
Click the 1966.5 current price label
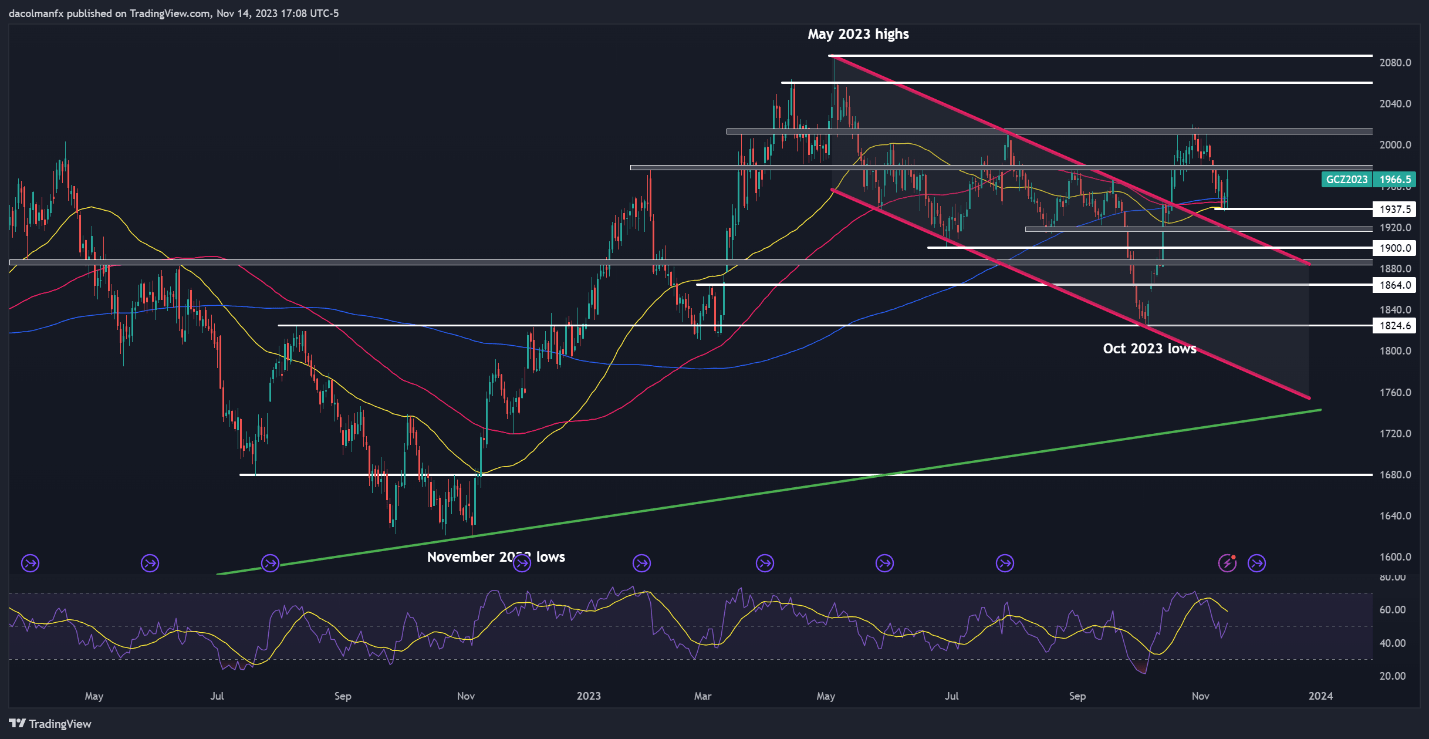click(x=1394, y=180)
